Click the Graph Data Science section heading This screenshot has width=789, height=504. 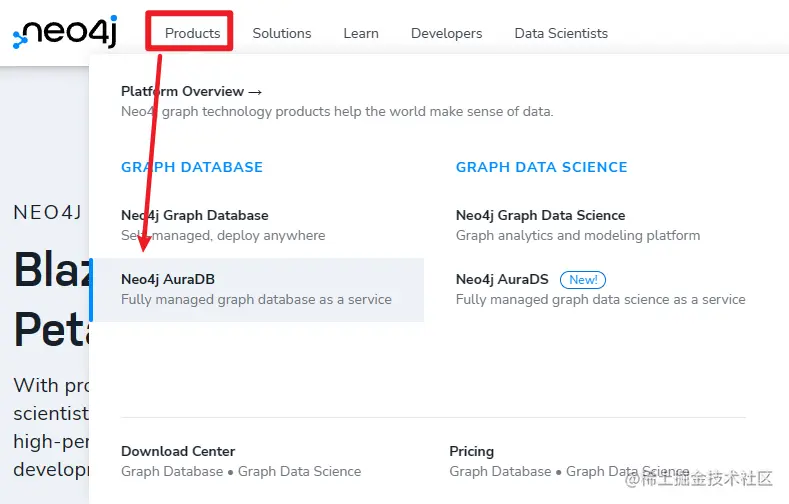[x=541, y=167]
